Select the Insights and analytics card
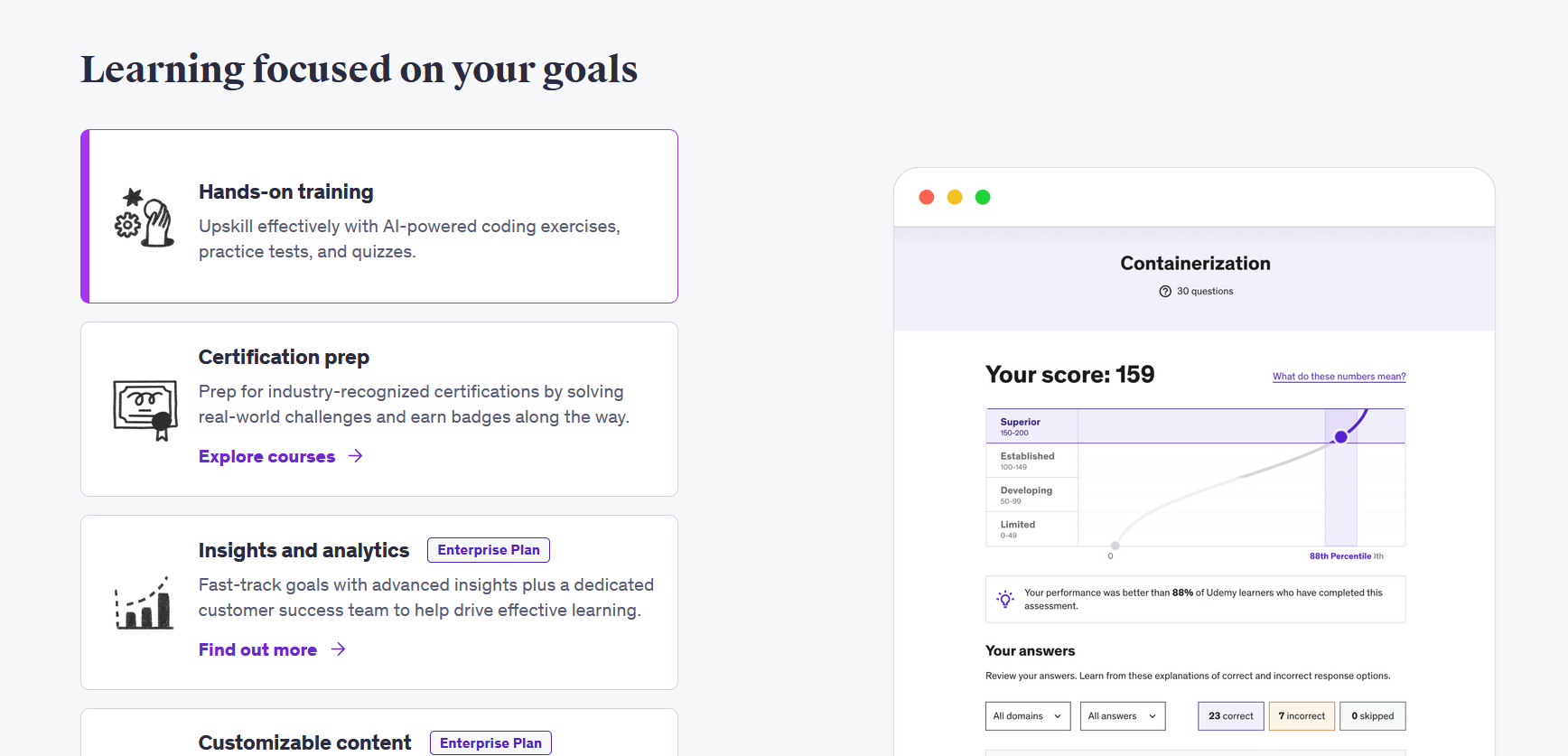The height and width of the screenshot is (756, 1568). (x=379, y=602)
